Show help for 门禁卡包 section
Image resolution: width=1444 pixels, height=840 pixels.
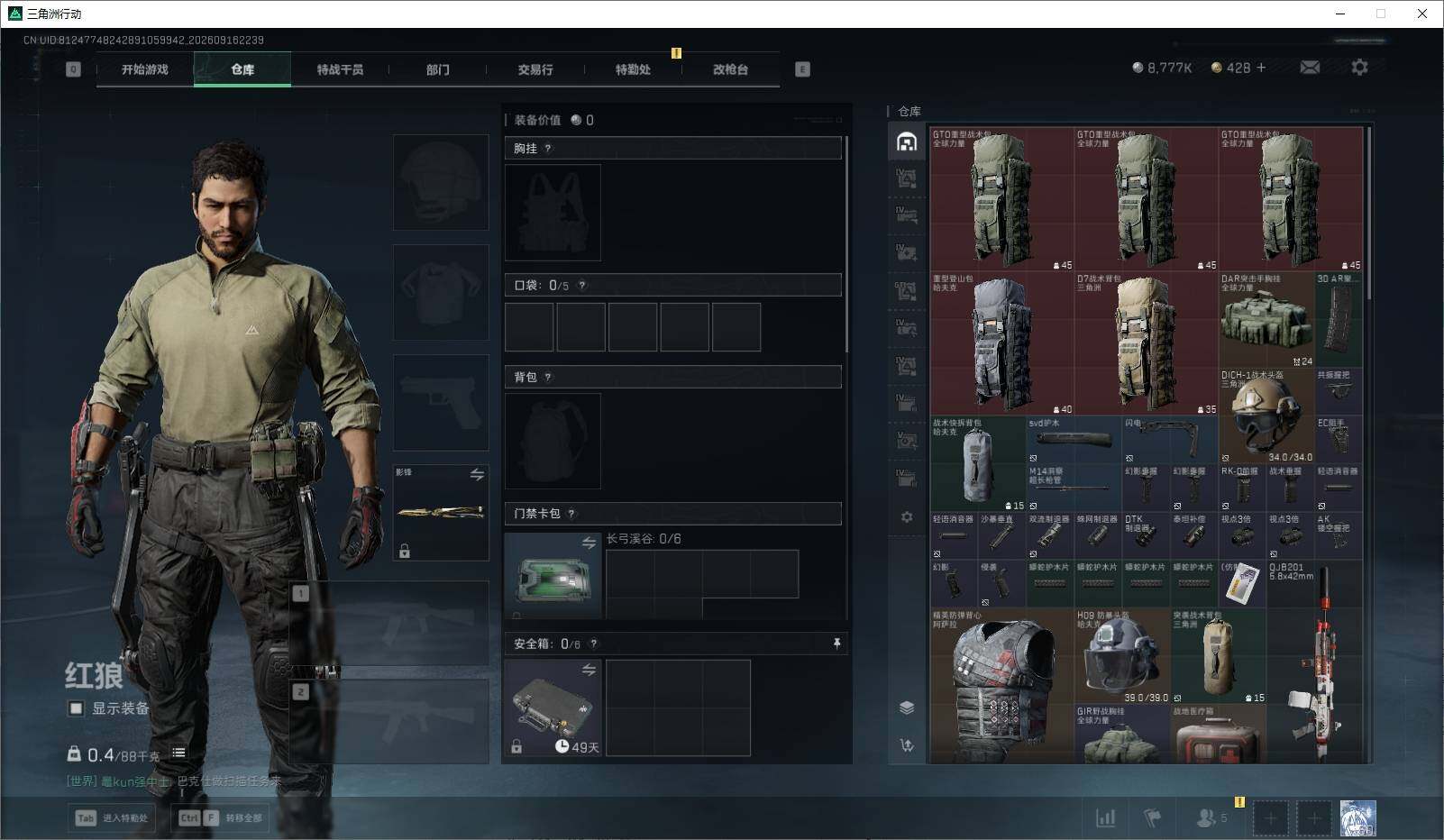[x=571, y=514]
